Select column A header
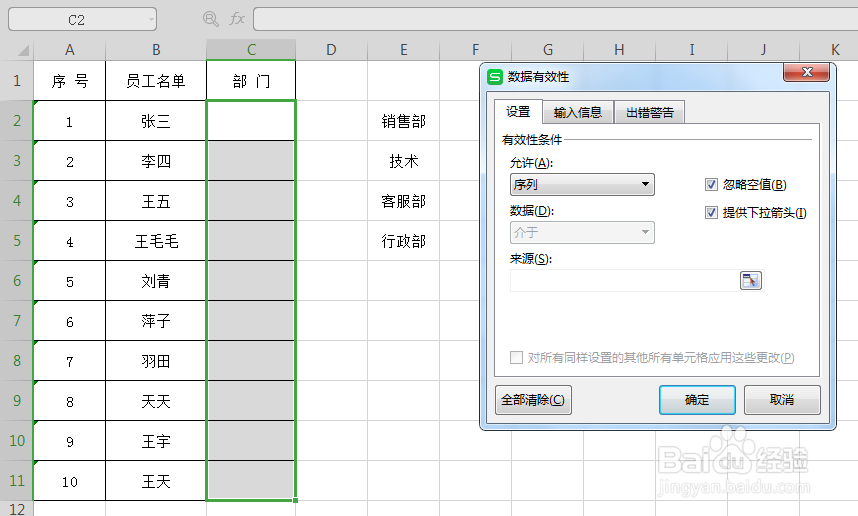This screenshot has width=858, height=516. (69, 50)
